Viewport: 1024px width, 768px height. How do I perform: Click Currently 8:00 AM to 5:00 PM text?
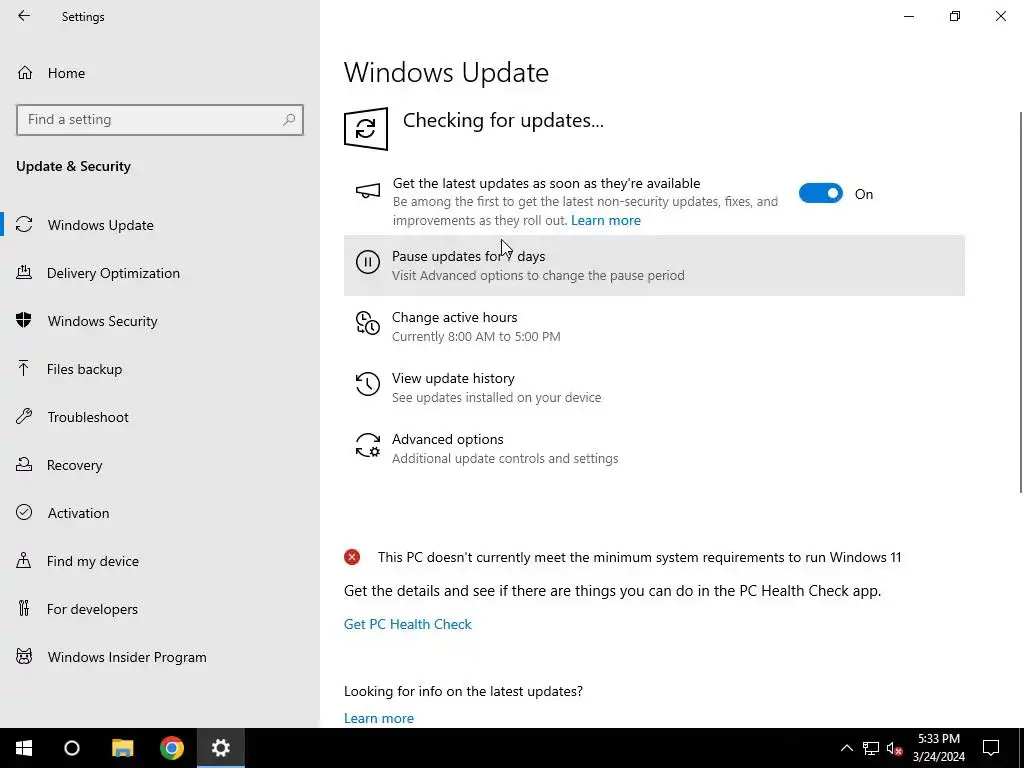point(476,336)
